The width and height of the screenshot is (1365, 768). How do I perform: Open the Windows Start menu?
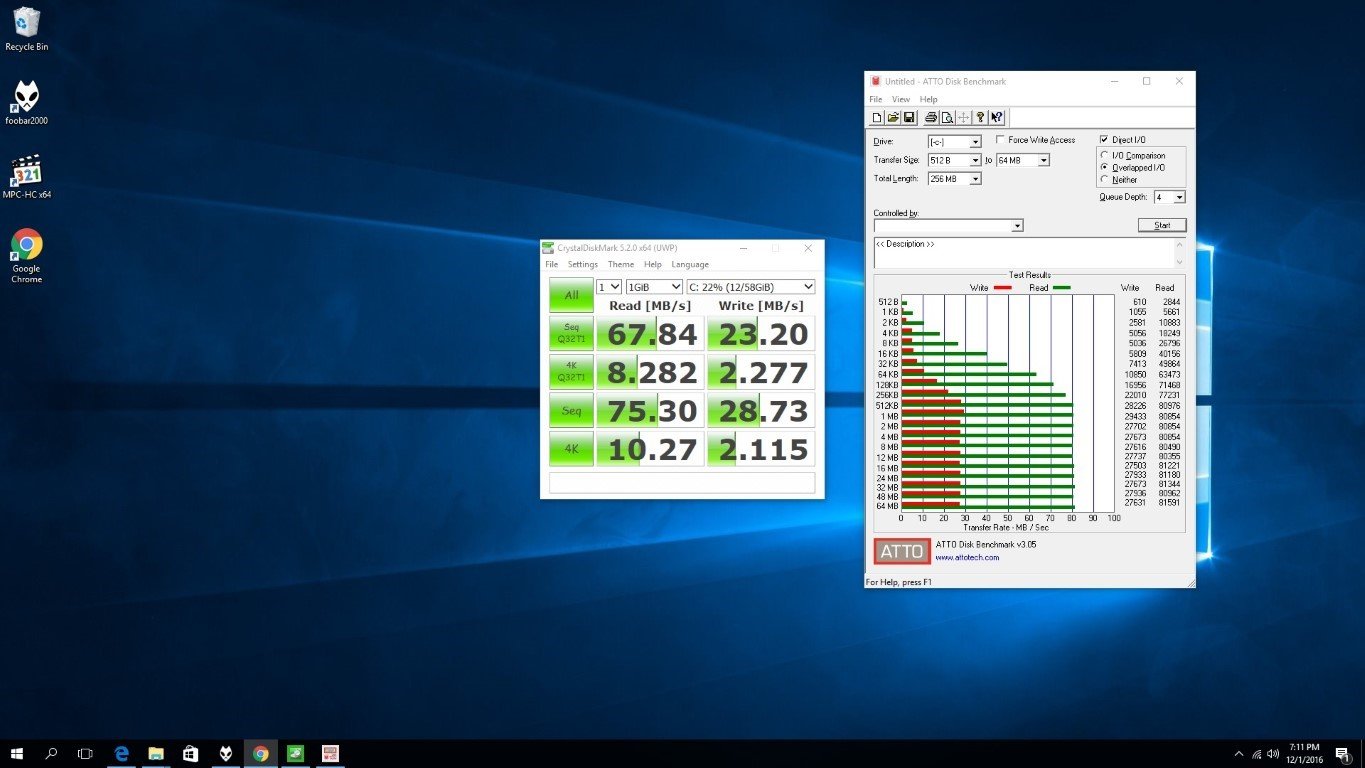click(17, 753)
